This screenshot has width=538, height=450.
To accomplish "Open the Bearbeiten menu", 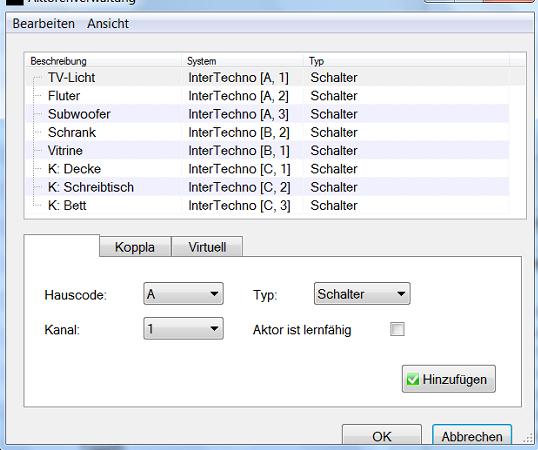I will [44, 24].
